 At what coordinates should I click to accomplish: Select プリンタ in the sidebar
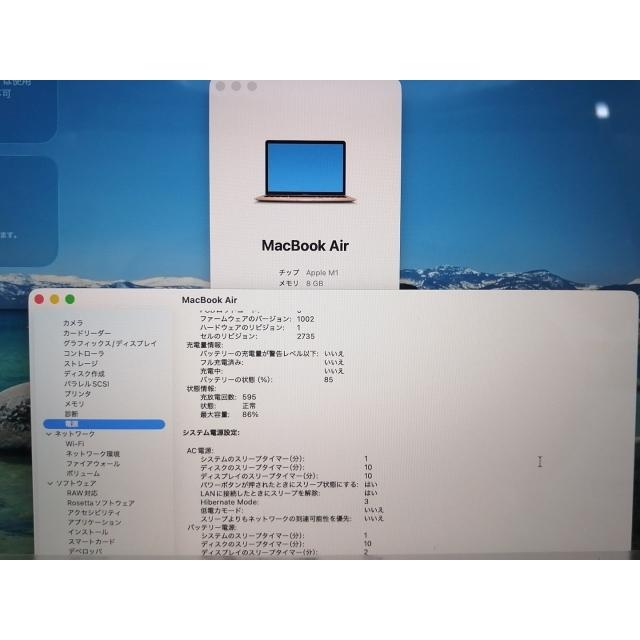[78, 393]
